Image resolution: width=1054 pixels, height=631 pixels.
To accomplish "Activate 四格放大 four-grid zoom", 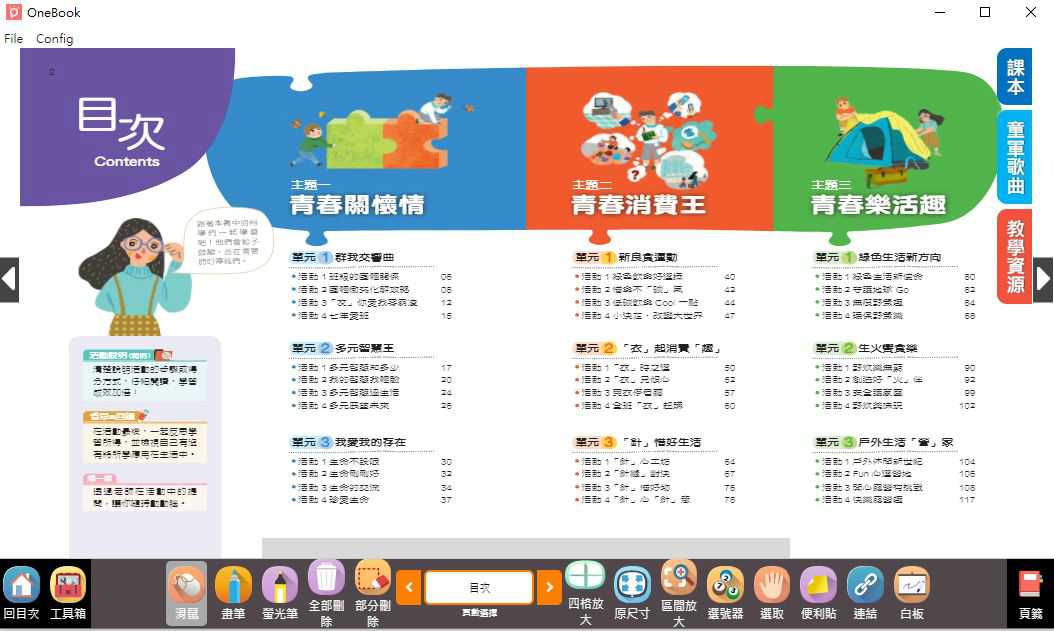I will tap(585, 593).
